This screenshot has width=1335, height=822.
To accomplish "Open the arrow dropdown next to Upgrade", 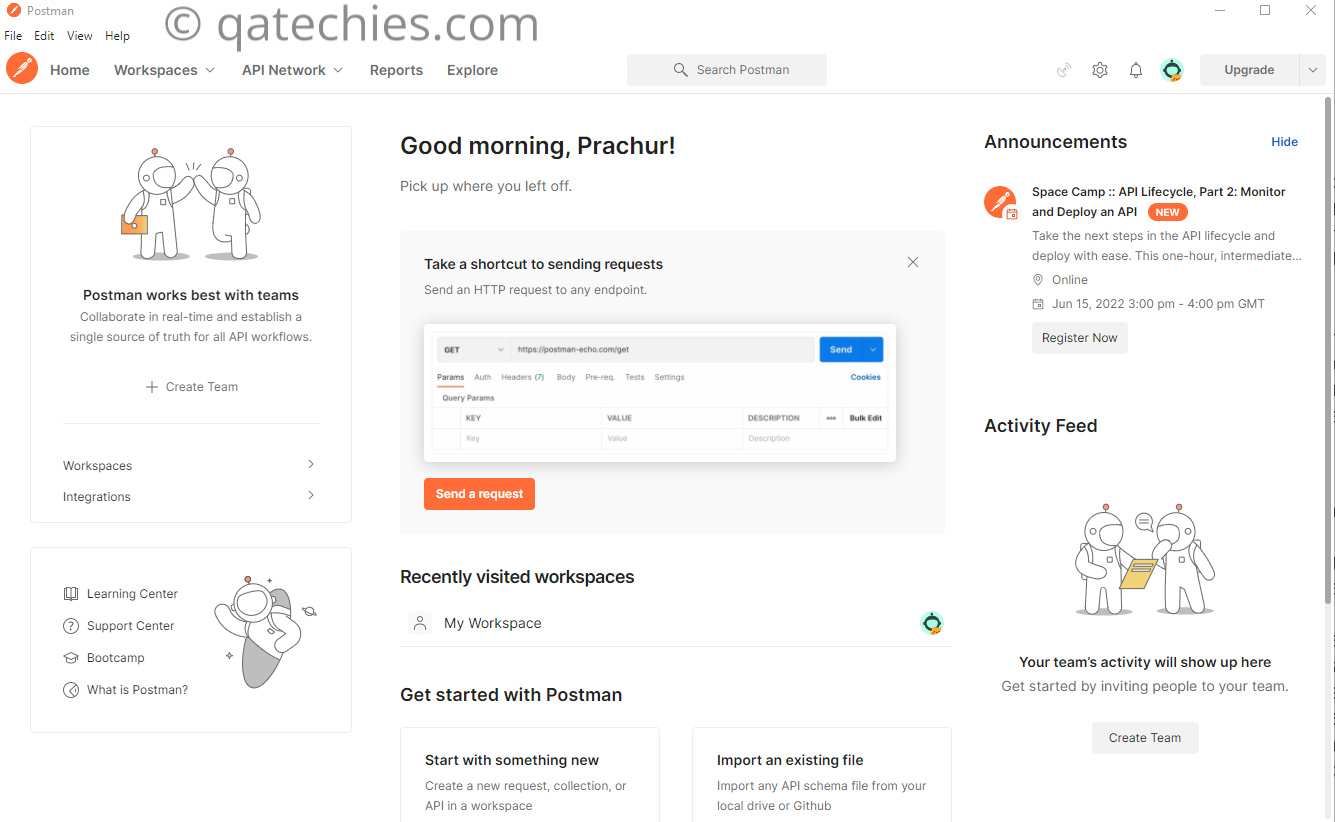I will click(x=1313, y=70).
